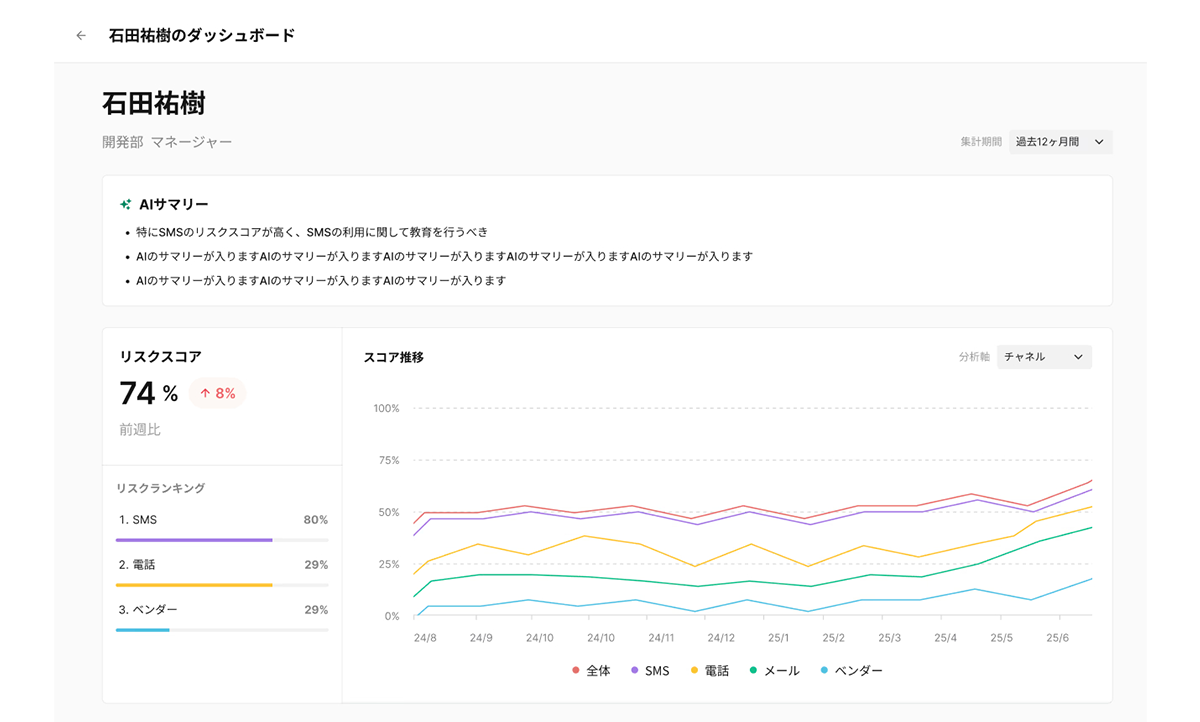Click the cyan ベンダー legend marker
Image resolution: width=1200 pixels, height=722 pixels.
[824, 670]
